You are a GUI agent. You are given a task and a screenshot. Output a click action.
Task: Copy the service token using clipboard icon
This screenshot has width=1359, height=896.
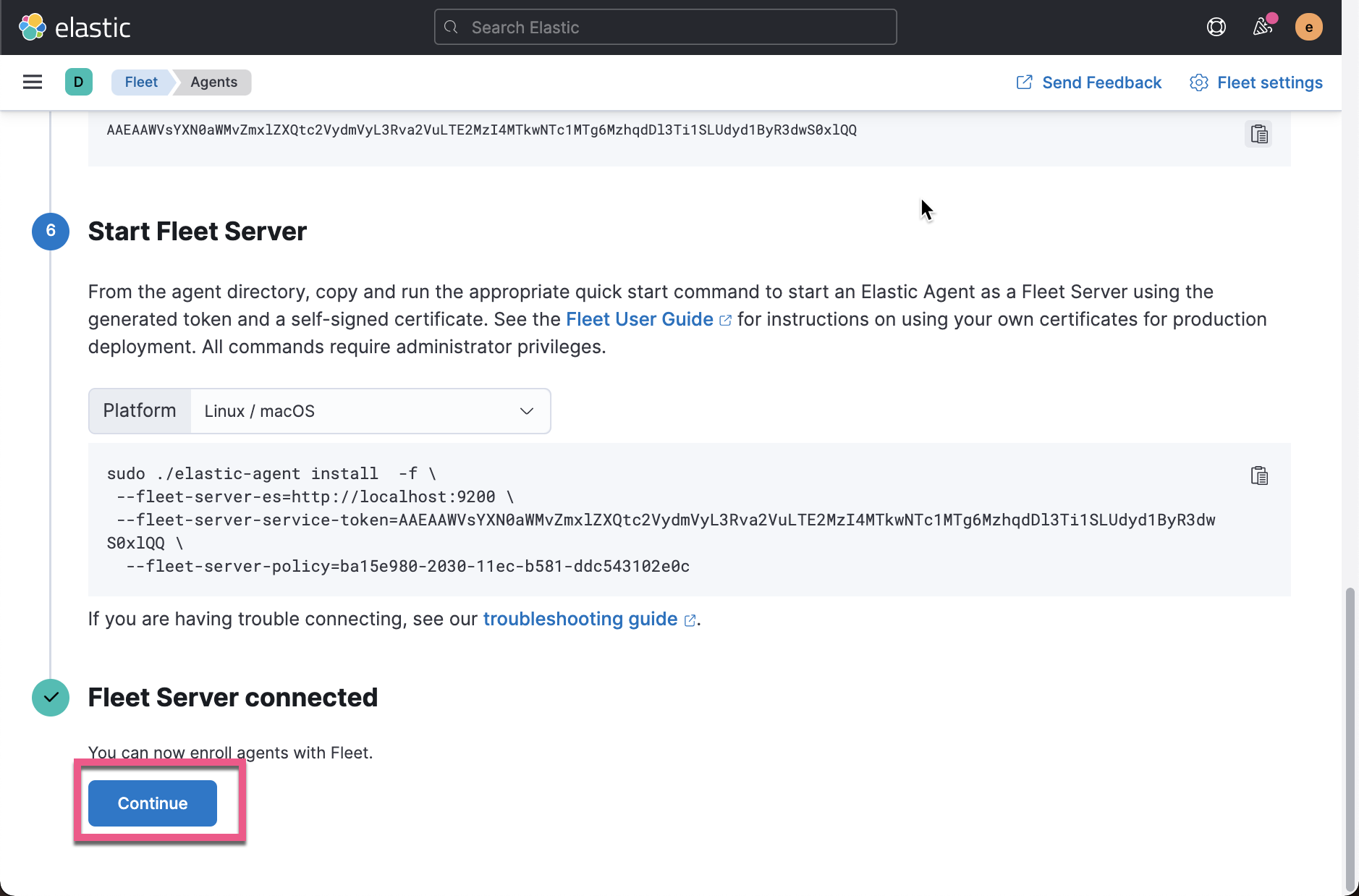(x=1259, y=134)
